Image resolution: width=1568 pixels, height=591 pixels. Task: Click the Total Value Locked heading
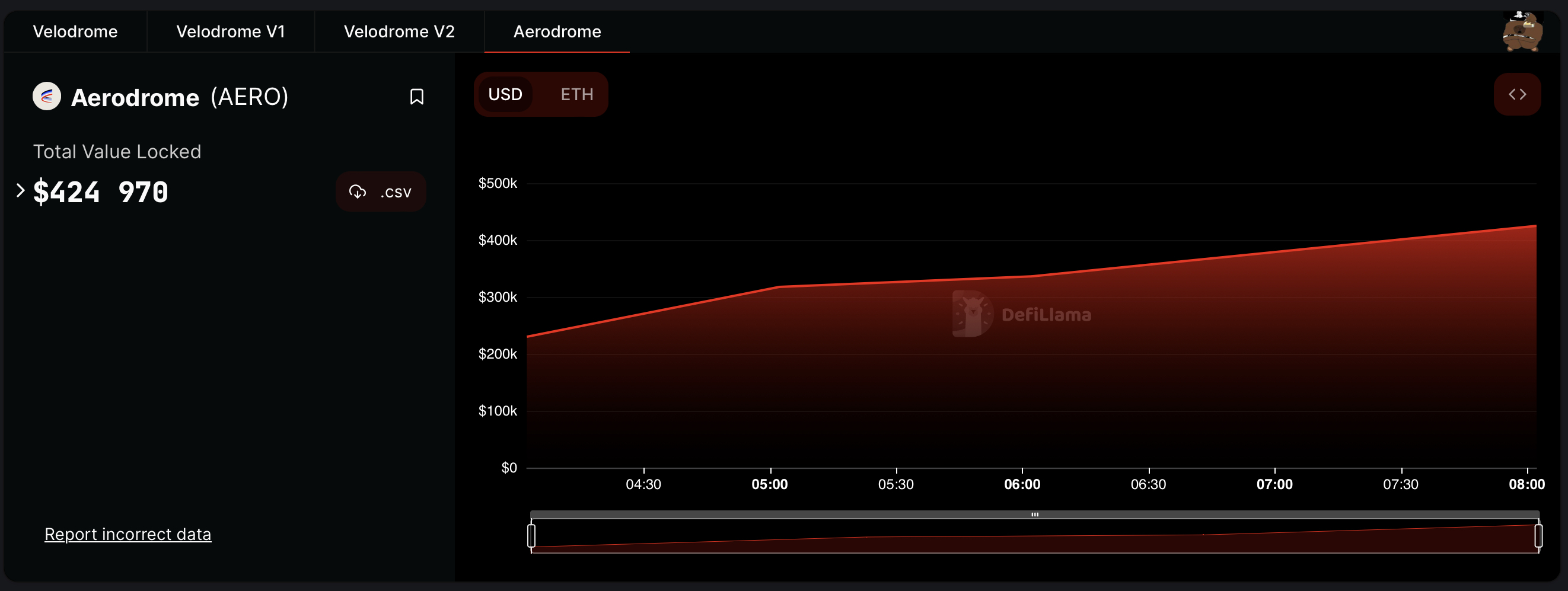click(117, 152)
